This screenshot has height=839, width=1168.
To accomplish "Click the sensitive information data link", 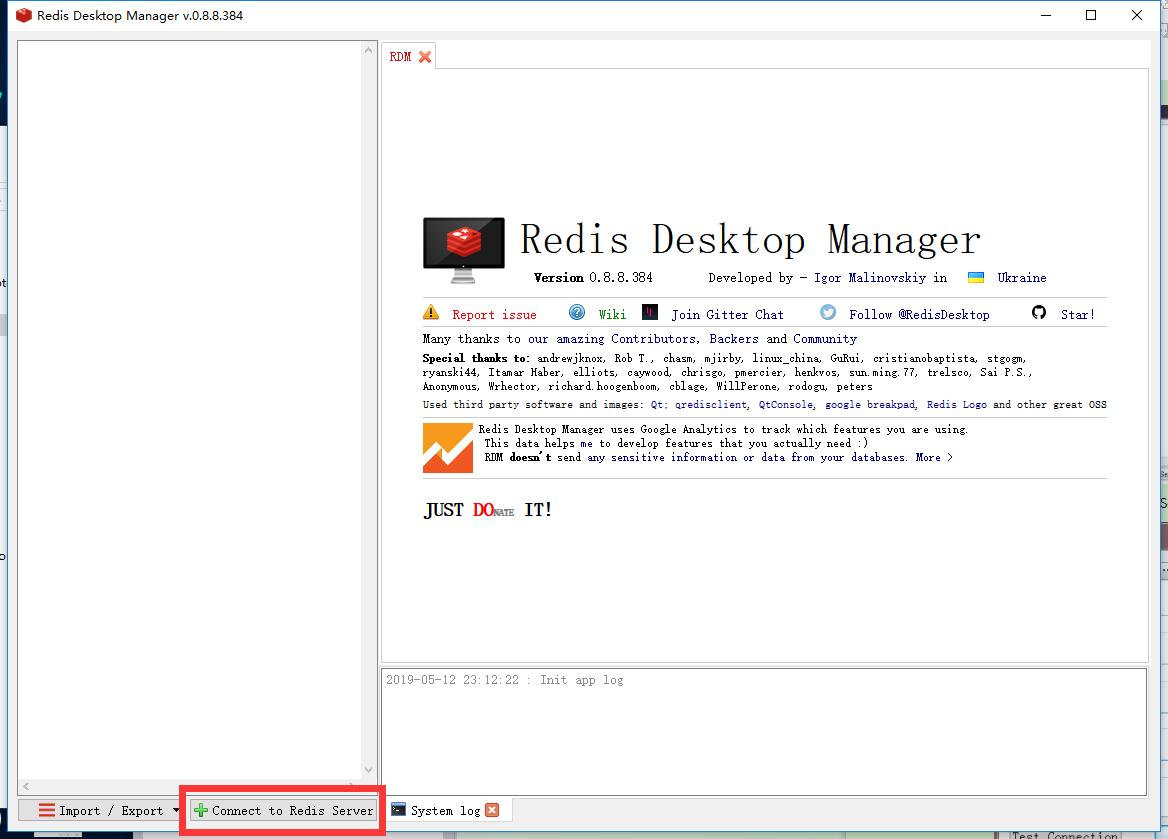I will tap(746, 458).
